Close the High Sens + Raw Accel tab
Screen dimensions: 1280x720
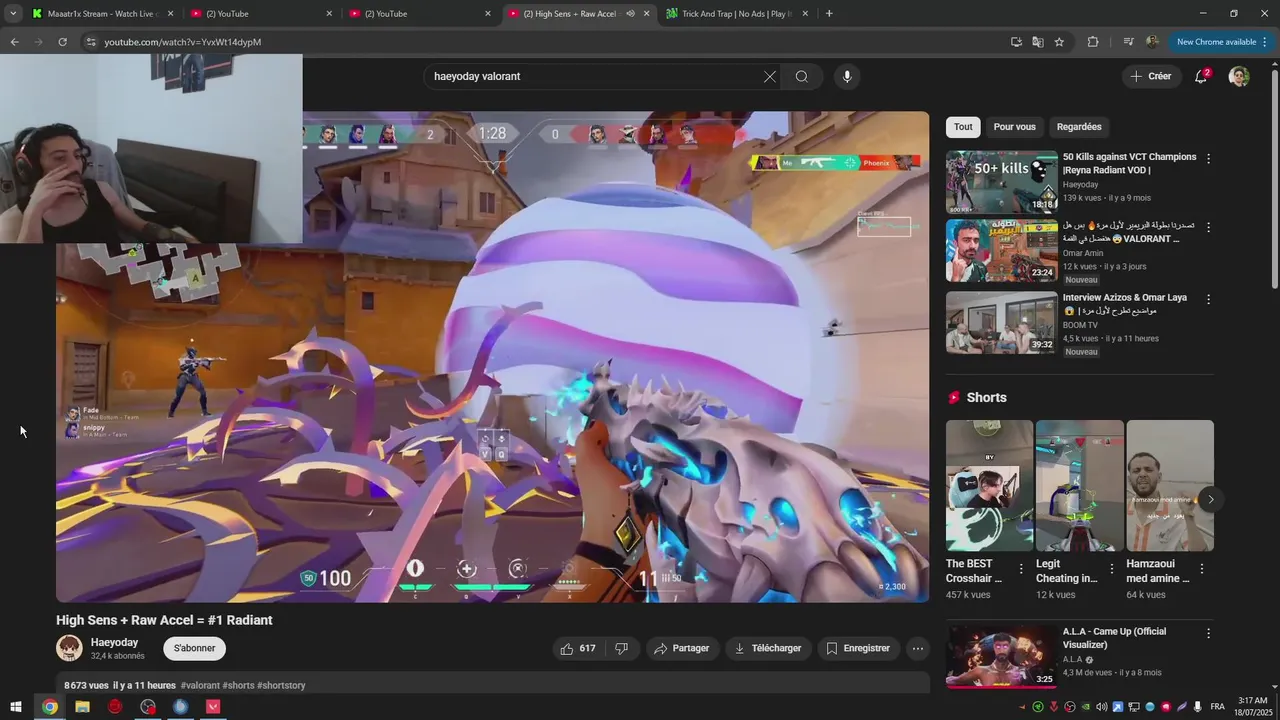coord(646,14)
